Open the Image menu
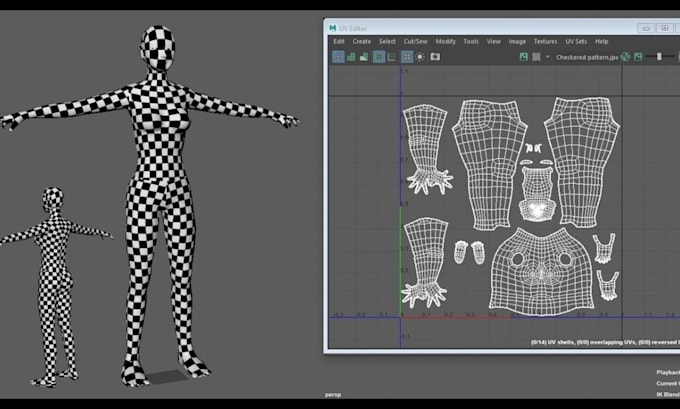680x409 pixels. coord(517,42)
